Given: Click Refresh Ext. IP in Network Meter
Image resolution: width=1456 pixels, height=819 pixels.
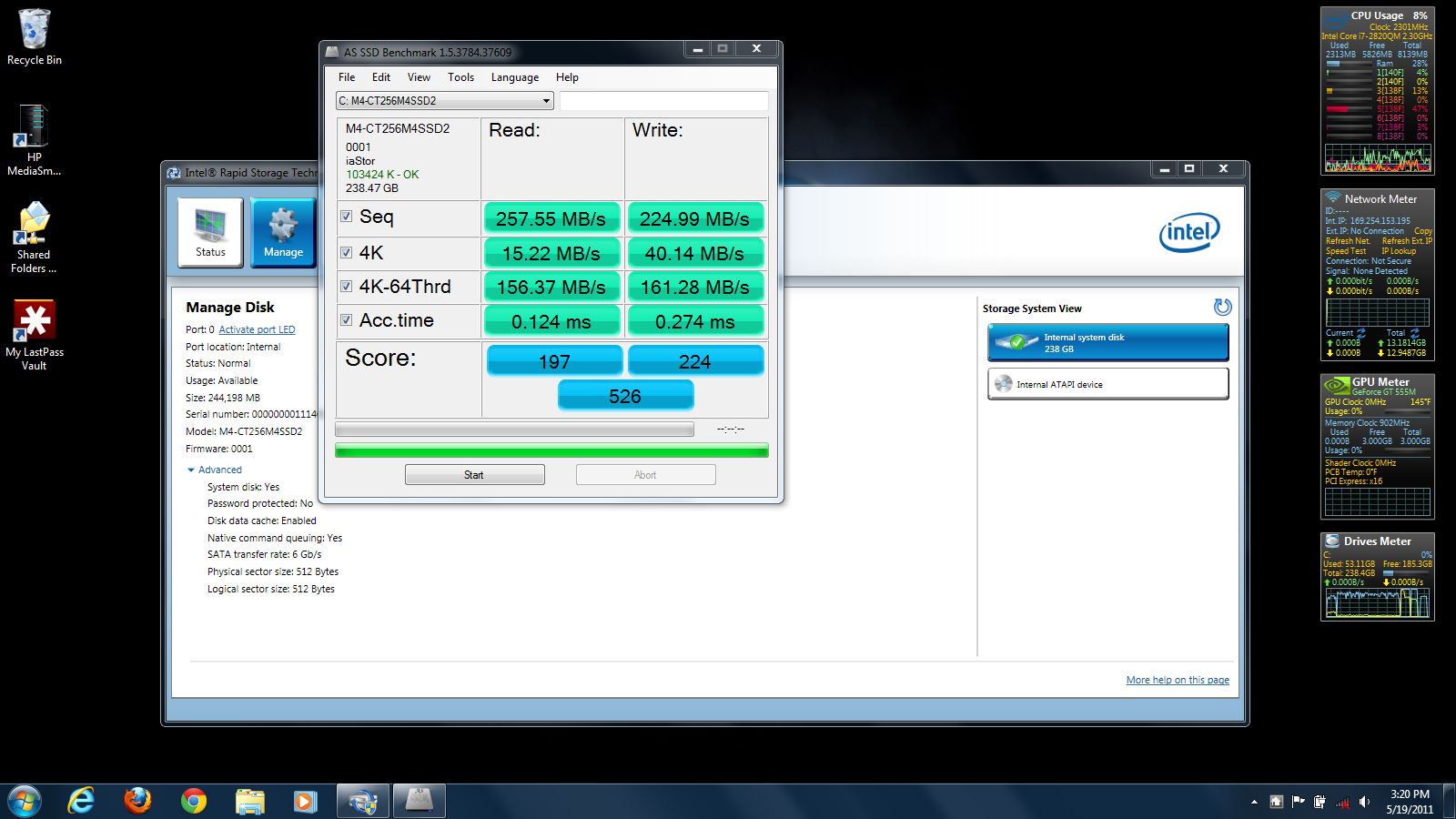Looking at the screenshot, I should pos(1407,241).
